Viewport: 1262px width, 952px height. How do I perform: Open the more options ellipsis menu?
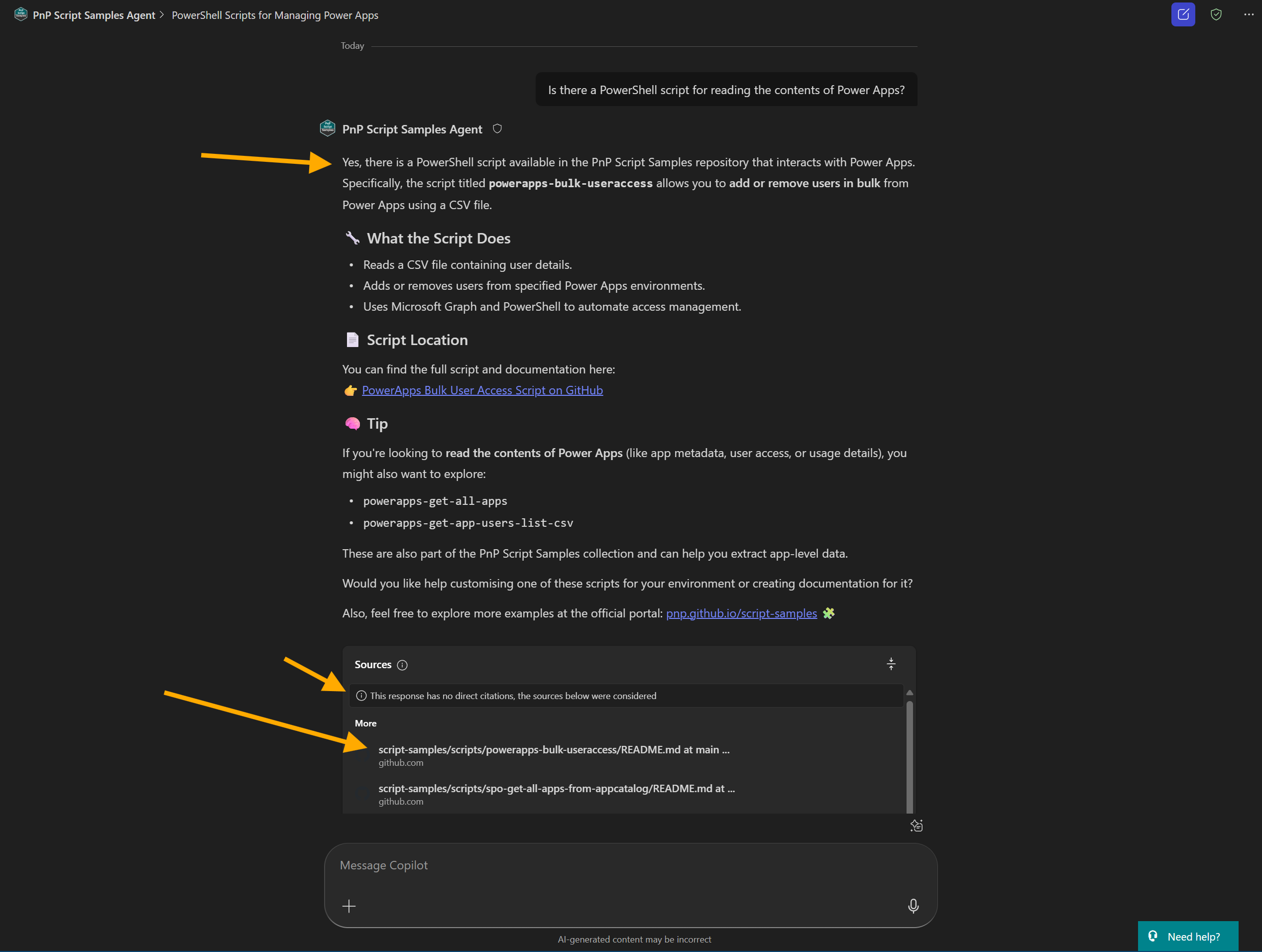[1248, 14]
